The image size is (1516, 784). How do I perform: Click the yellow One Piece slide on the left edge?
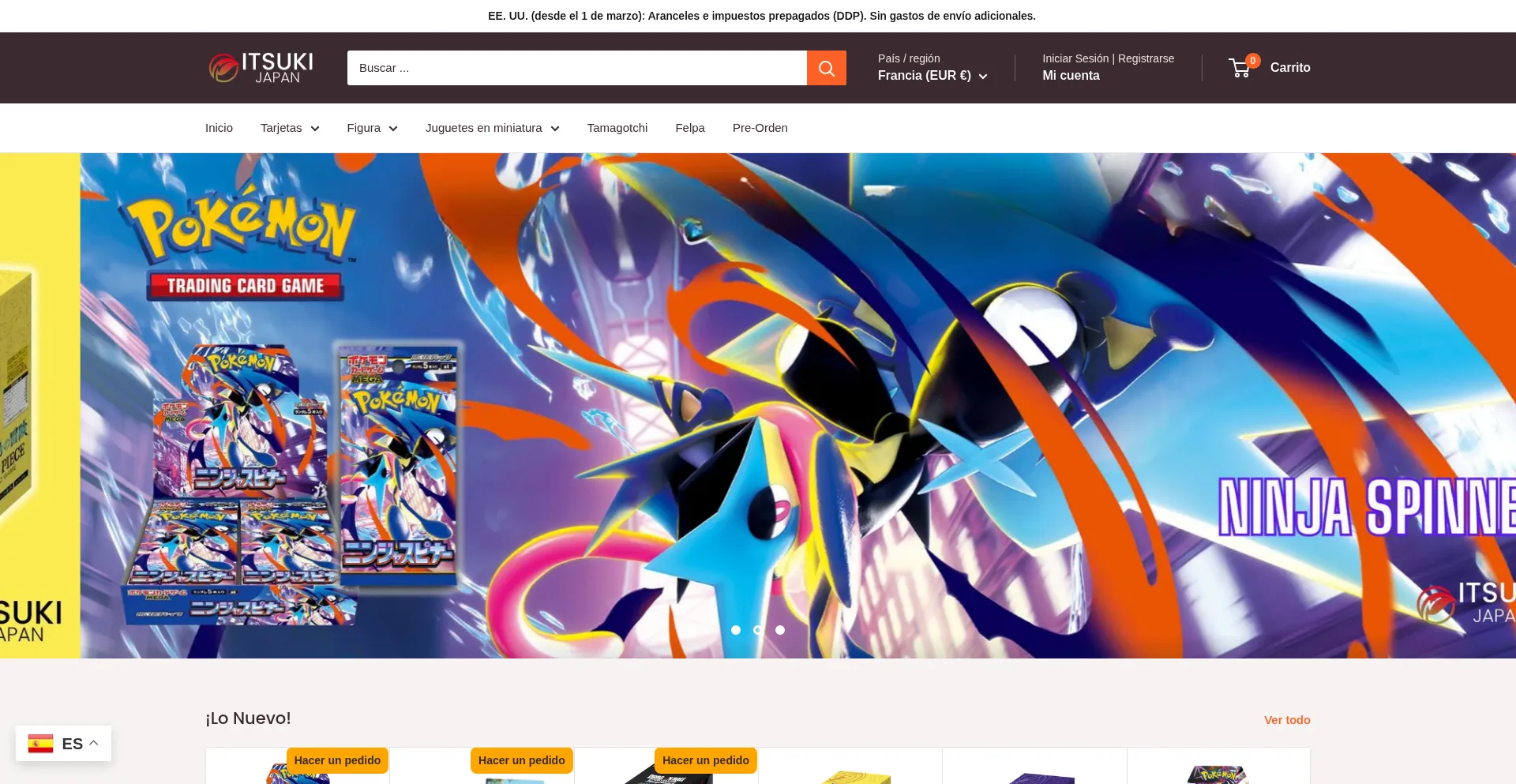click(39, 405)
